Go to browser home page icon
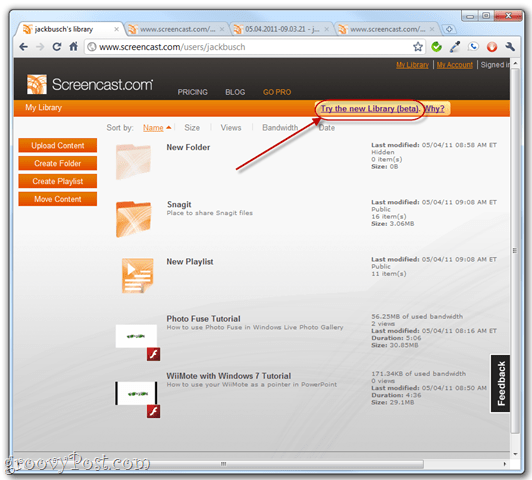 click(x=74, y=46)
